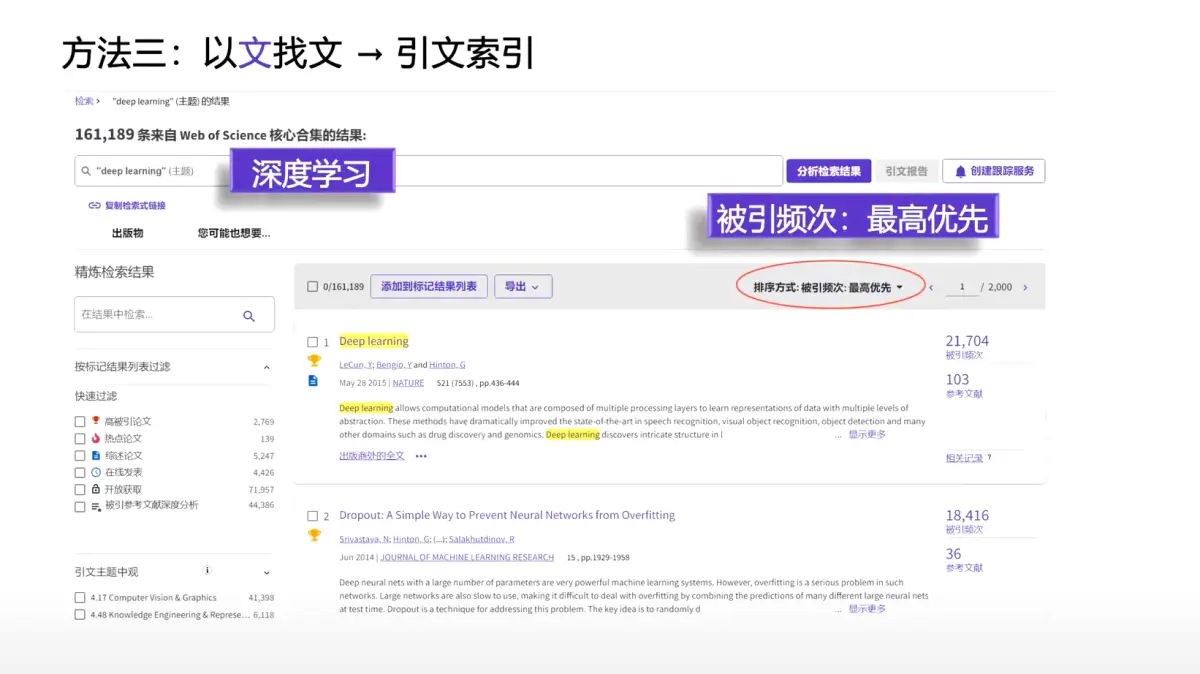
Task: Switch to the 出版物 tab
Action: pos(127,233)
